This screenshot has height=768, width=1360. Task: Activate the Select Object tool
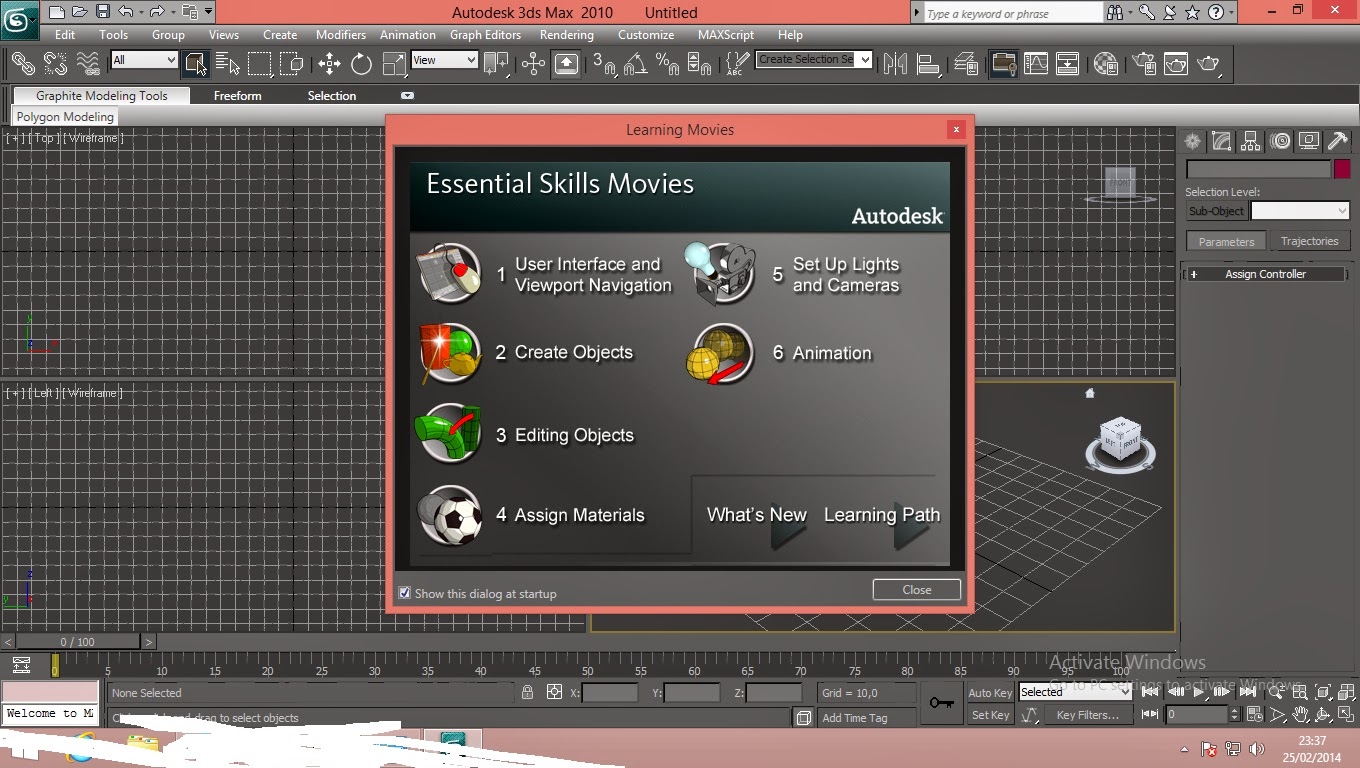click(195, 63)
